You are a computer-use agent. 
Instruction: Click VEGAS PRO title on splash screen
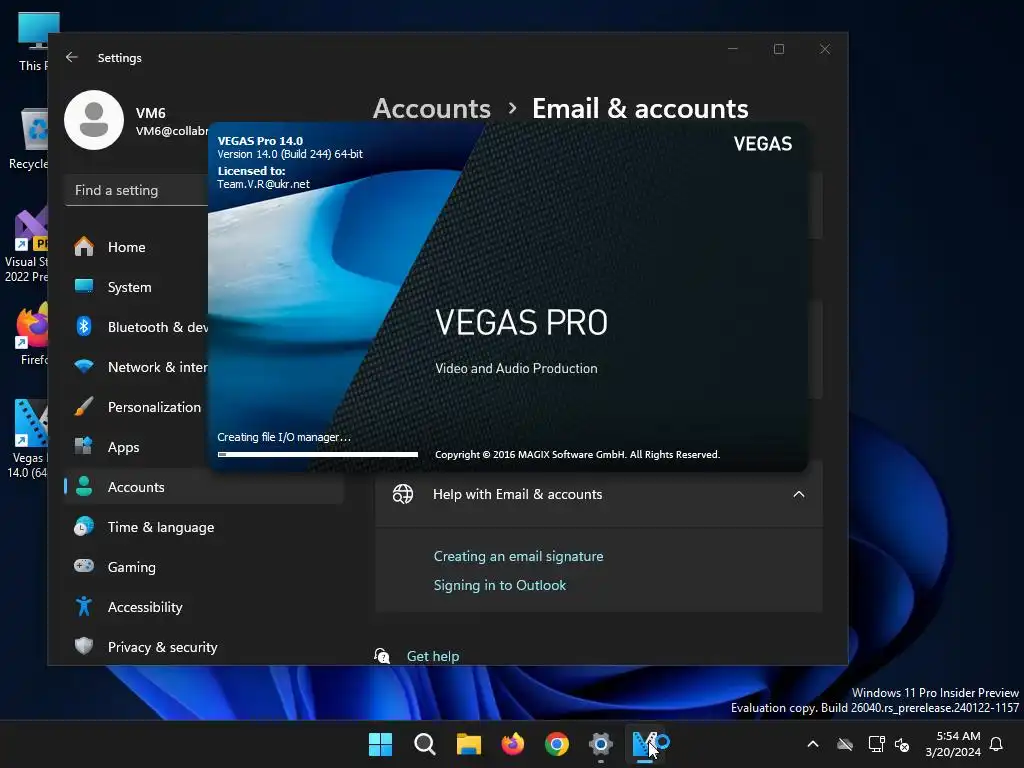pos(521,323)
